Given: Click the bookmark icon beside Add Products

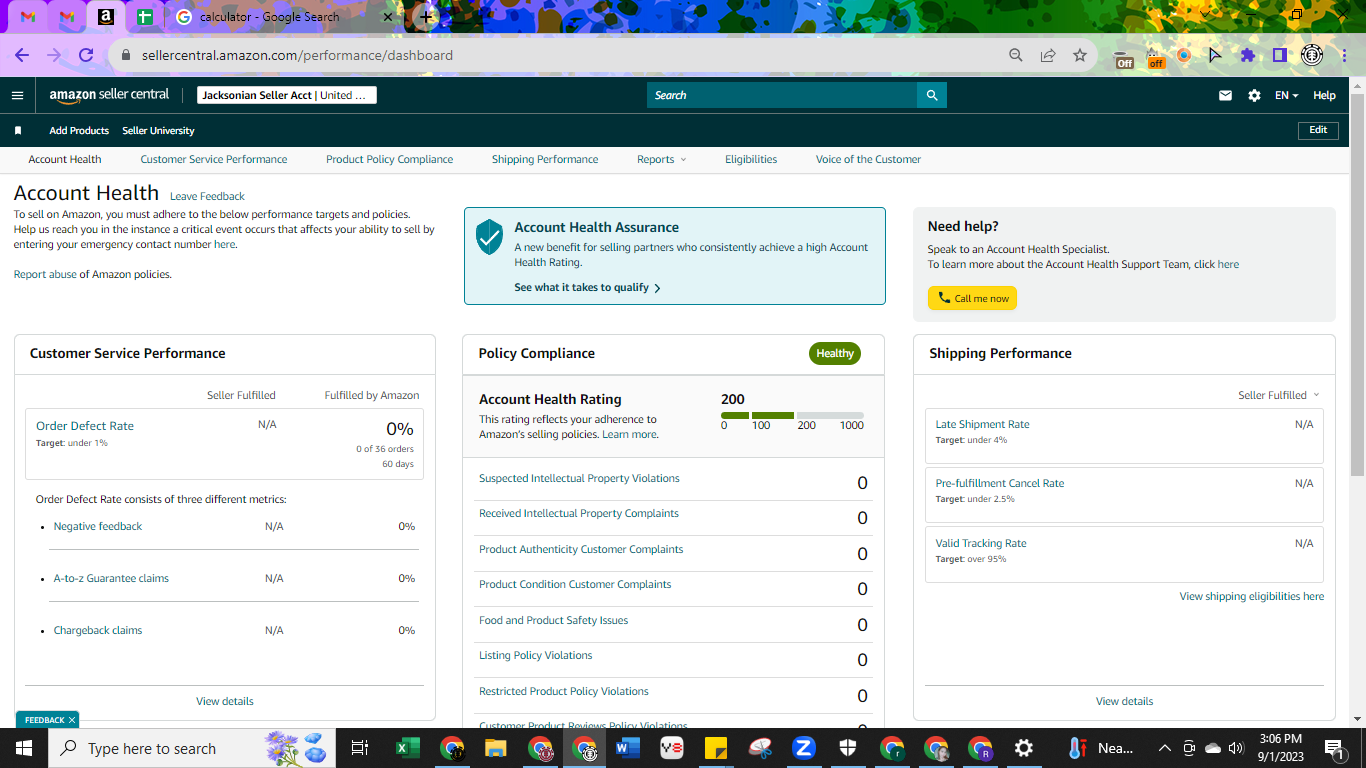Looking at the screenshot, I should (18, 130).
